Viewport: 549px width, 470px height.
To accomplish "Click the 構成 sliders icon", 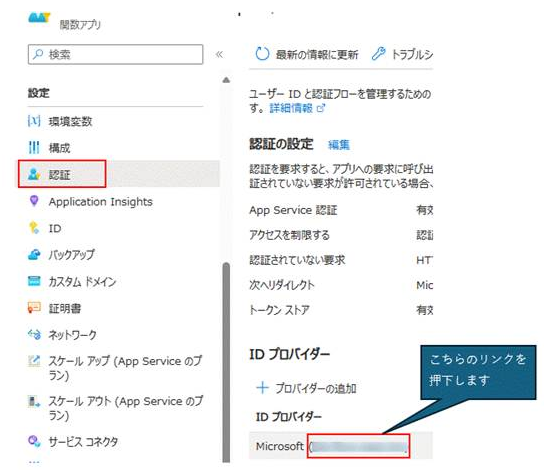I will pyautogui.click(x=34, y=147).
